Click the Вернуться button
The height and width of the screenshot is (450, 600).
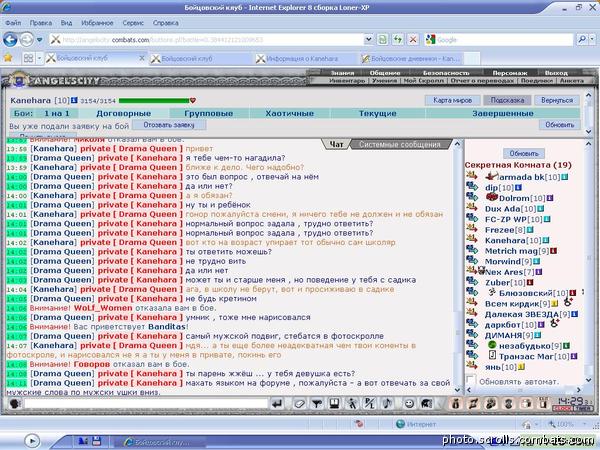click(x=557, y=100)
